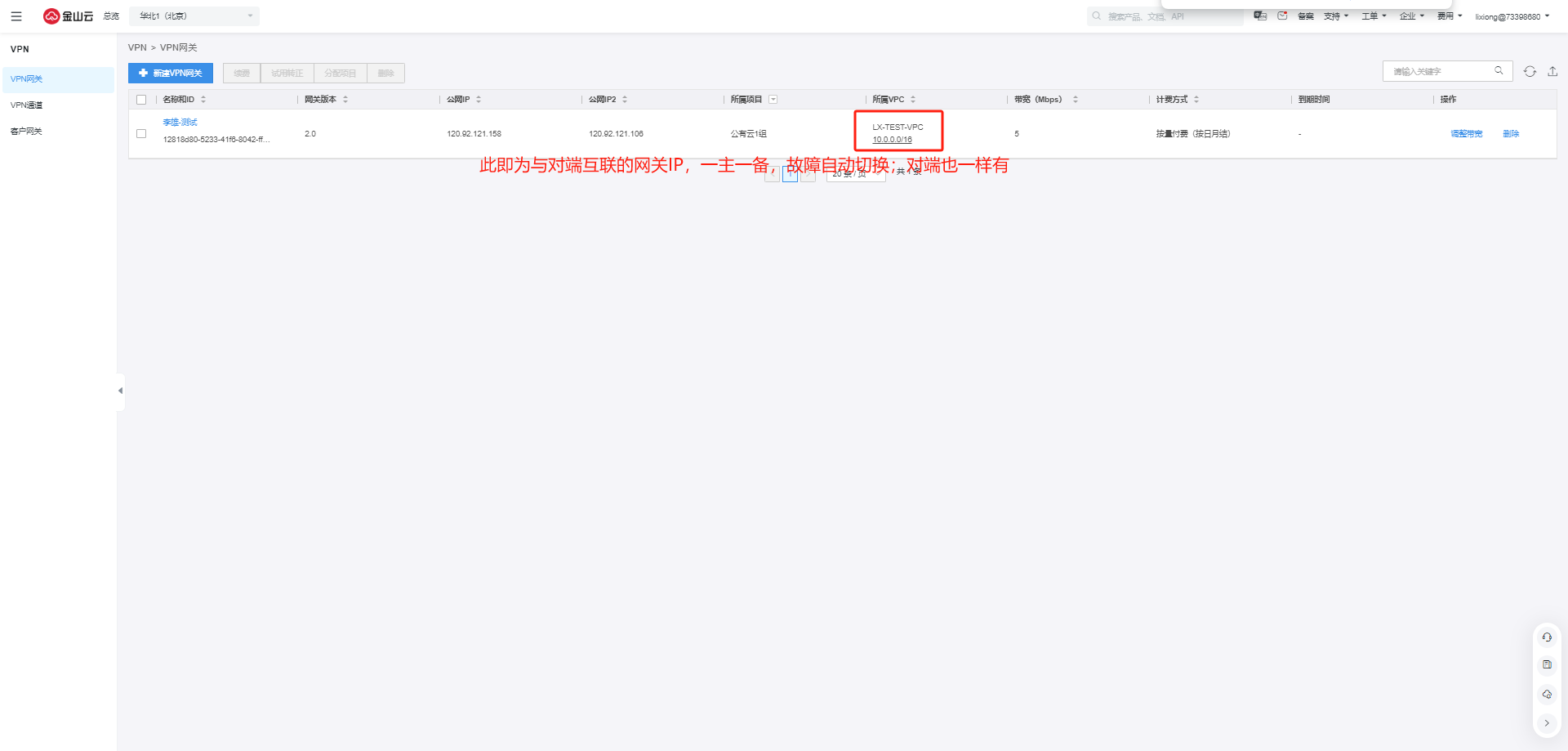Open the 所属项目 column filter dropdown
The width and height of the screenshot is (1568, 751).
coord(773,100)
